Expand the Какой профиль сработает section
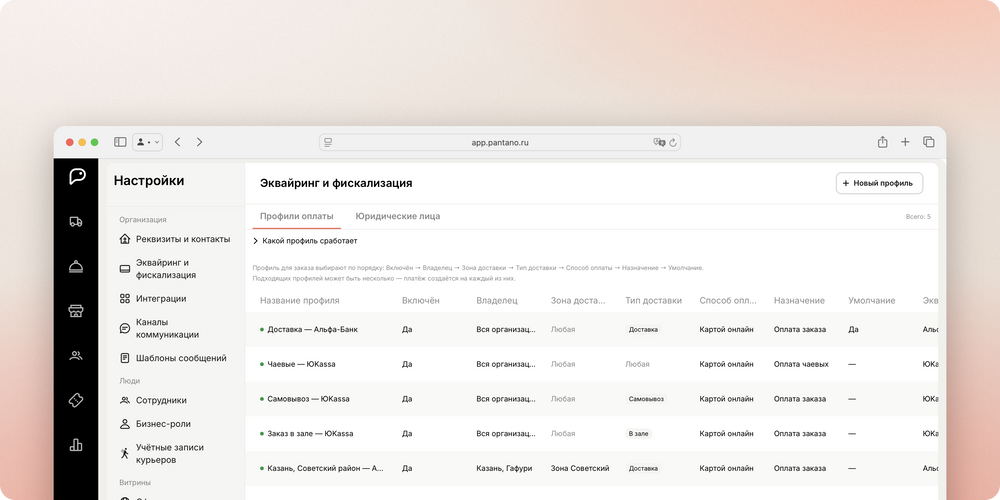 305,241
